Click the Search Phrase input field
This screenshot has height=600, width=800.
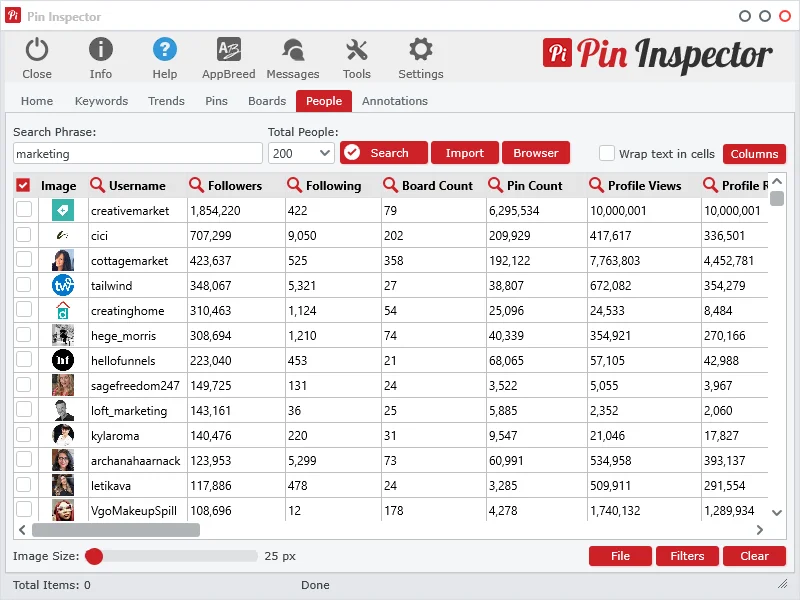pos(138,153)
